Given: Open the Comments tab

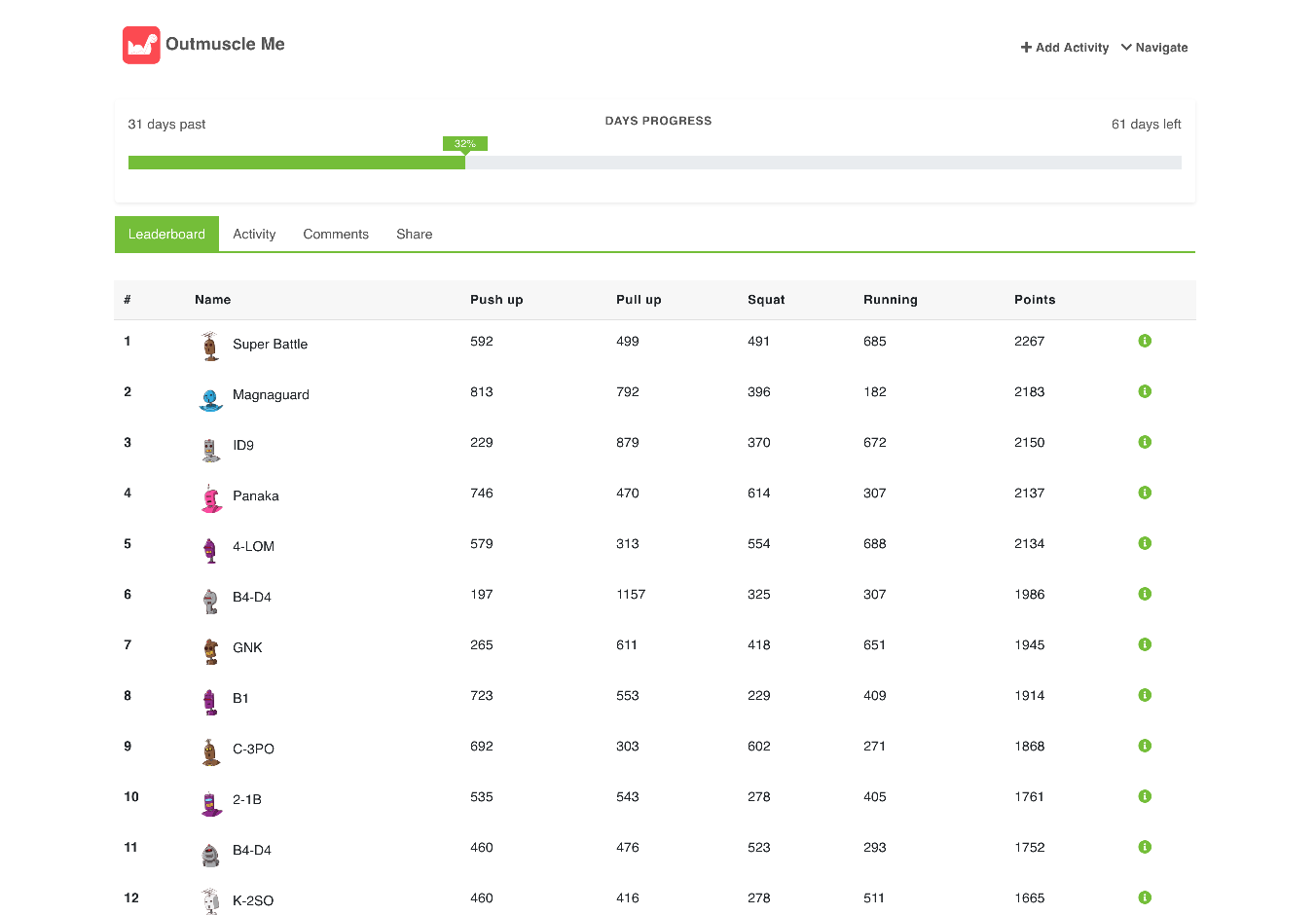Looking at the screenshot, I should click(x=336, y=235).
